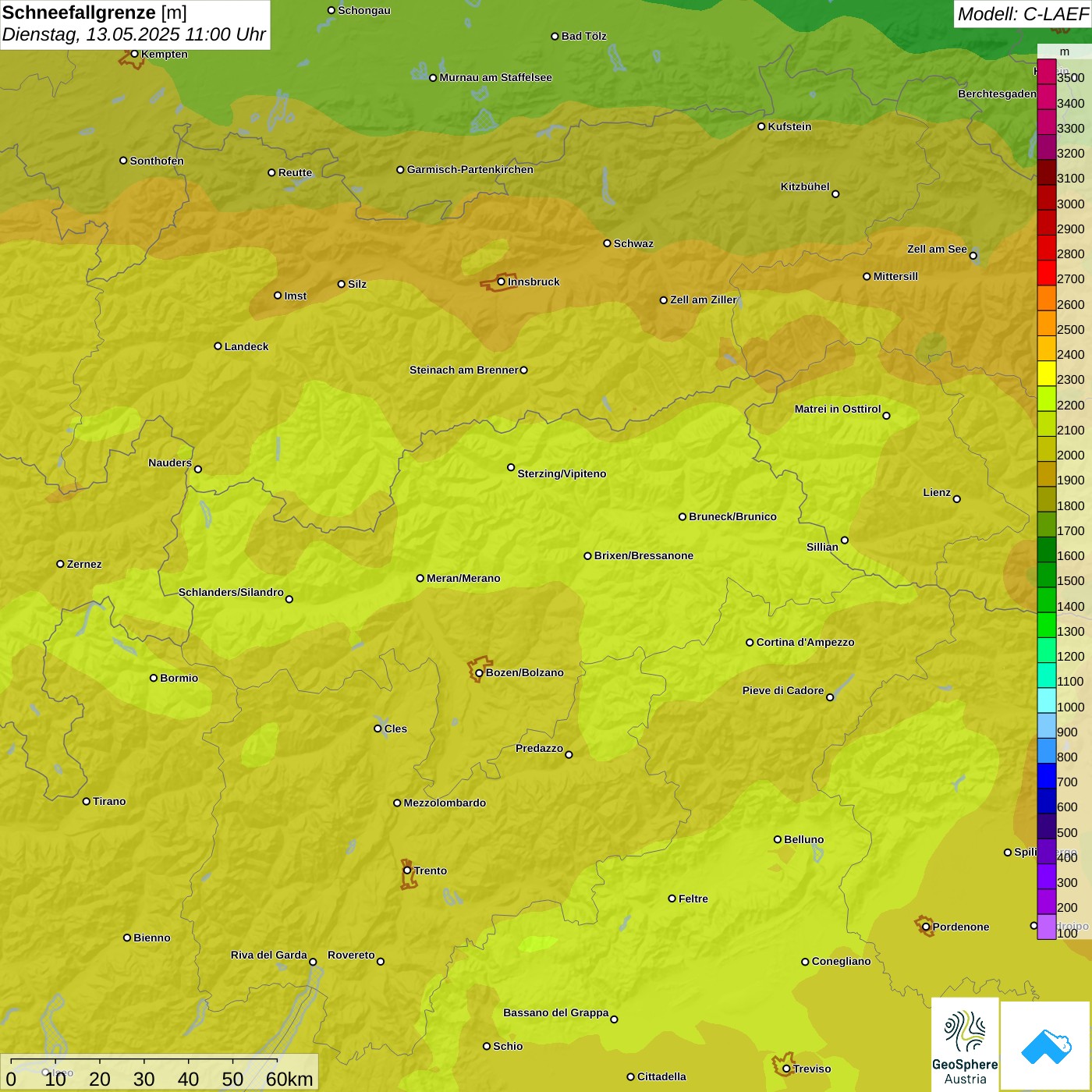Click the 'Schio' label
Image resolution: width=1092 pixels, height=1092 pixels.
point(508,1046)
